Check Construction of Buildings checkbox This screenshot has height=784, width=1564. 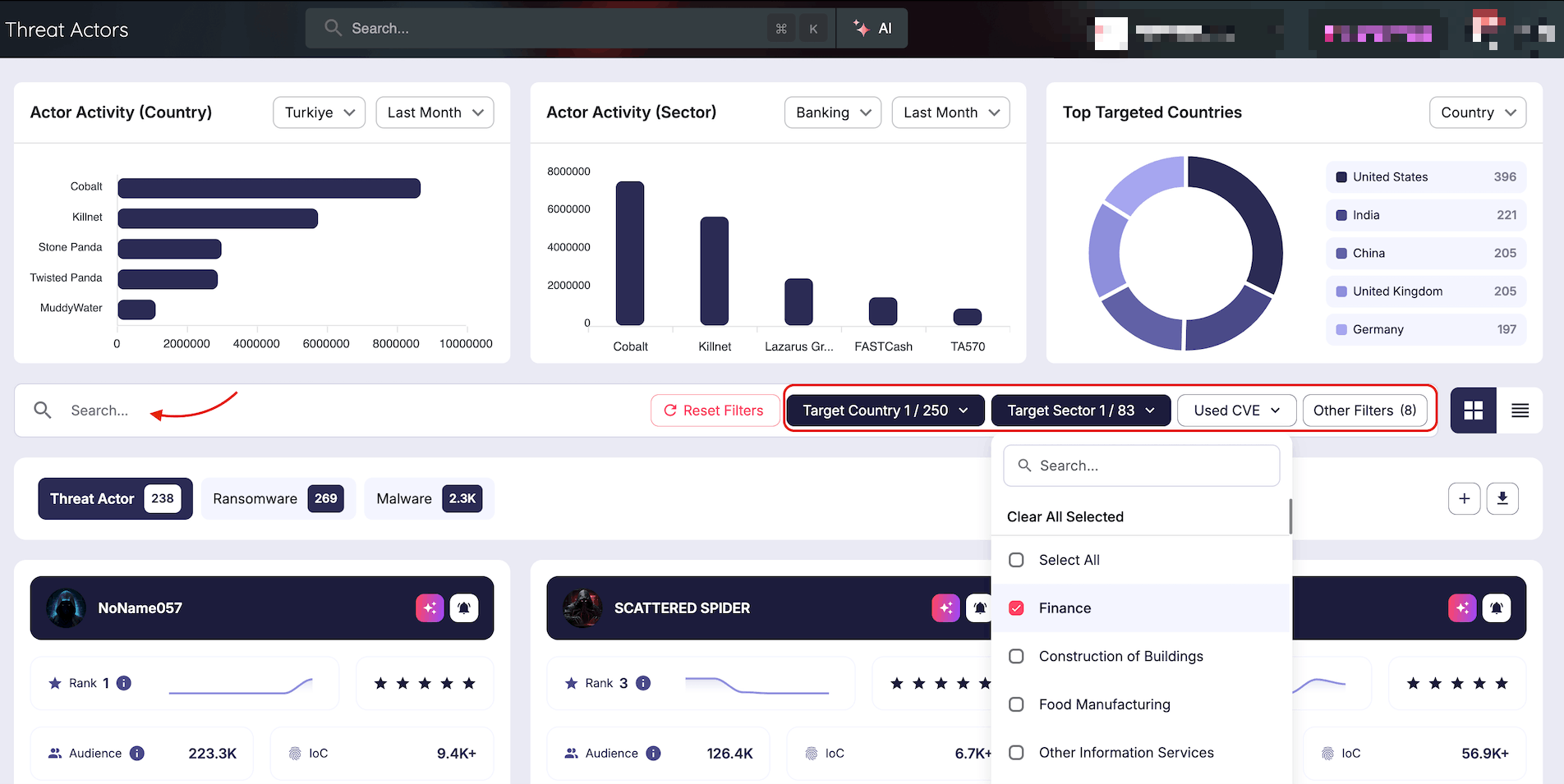point(1016,657)
